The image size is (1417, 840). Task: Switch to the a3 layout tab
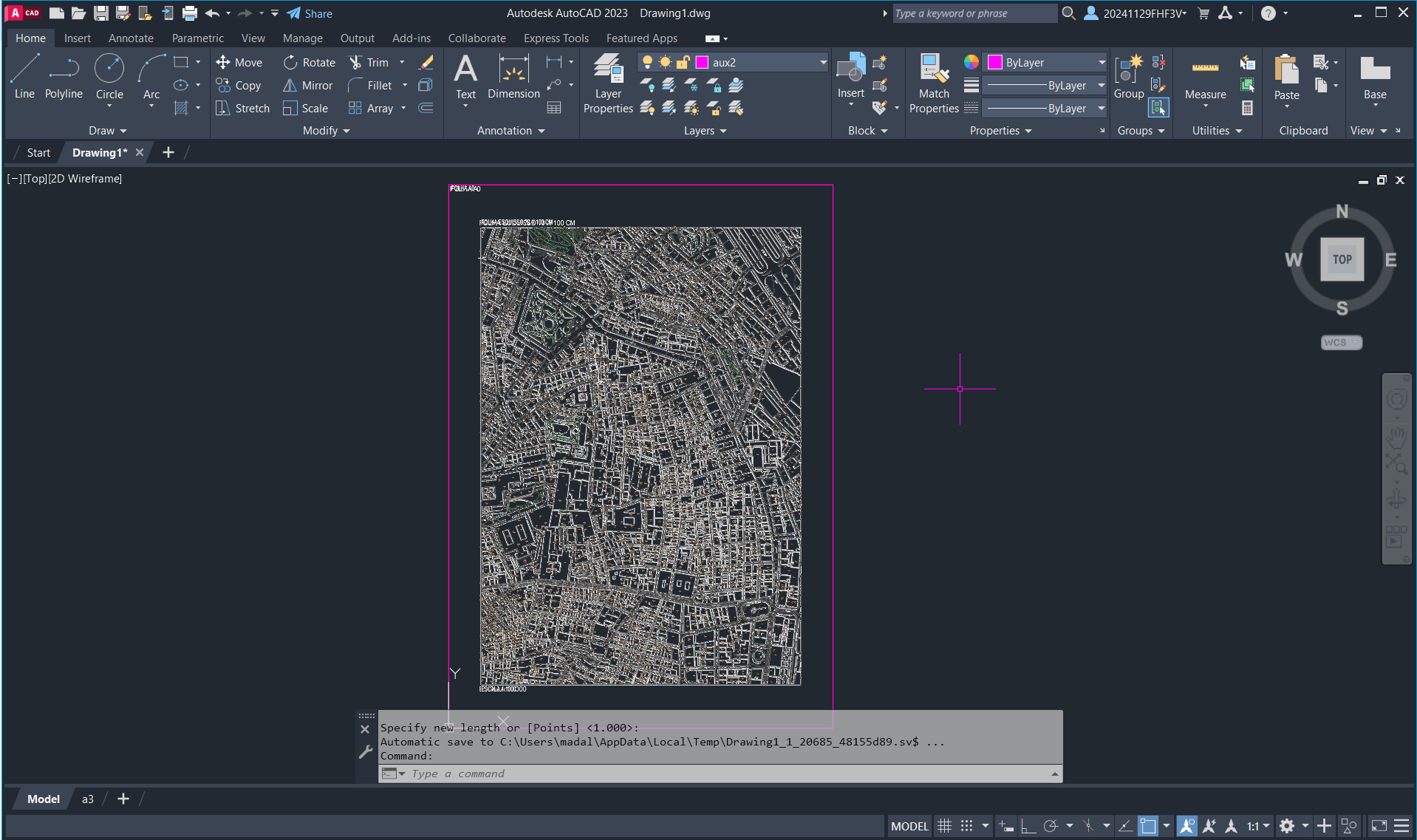[87, 799]
